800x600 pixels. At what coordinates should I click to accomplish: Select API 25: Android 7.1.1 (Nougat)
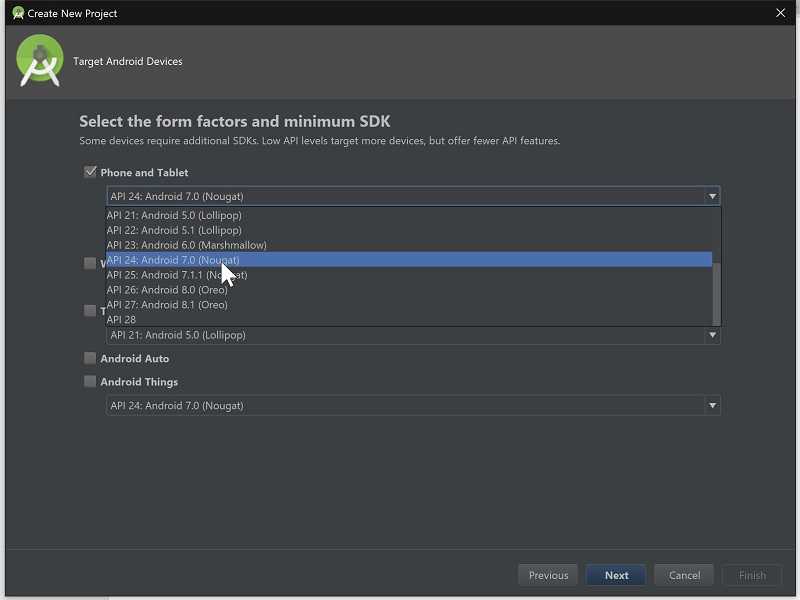tap(409, 274)
